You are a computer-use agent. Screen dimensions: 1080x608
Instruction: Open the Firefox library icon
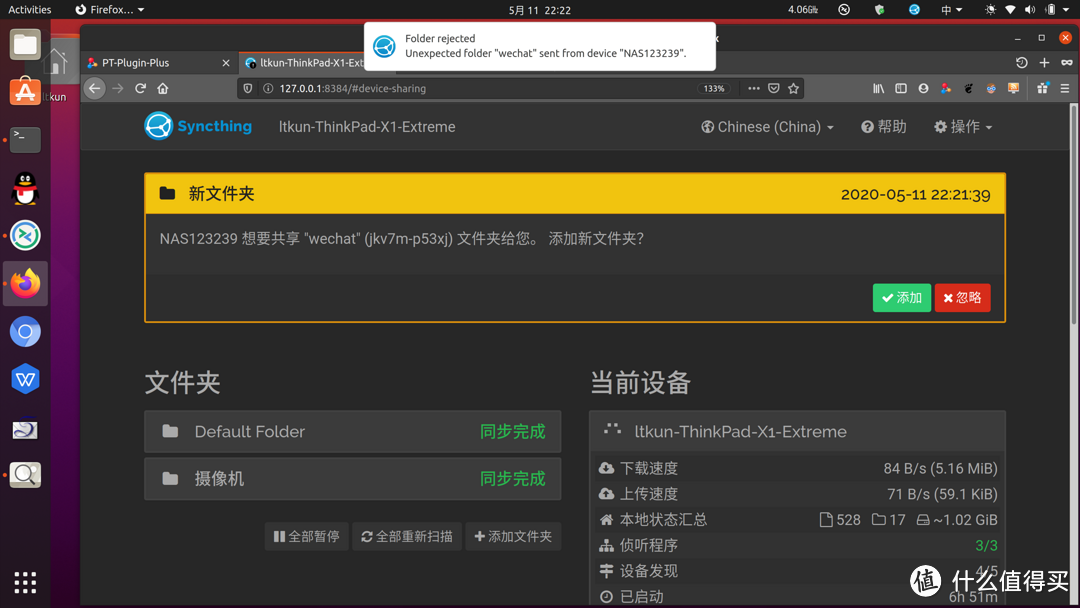click(878, 88)
